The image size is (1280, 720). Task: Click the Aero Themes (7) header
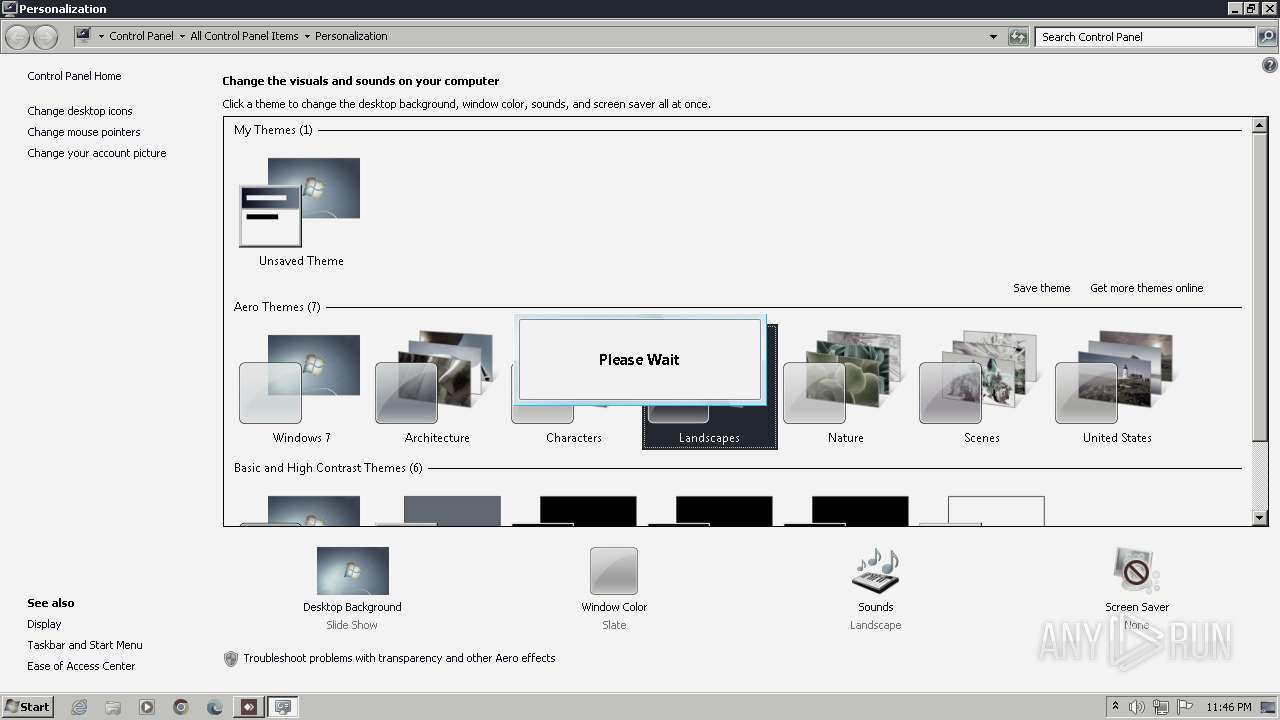point(277,307)
